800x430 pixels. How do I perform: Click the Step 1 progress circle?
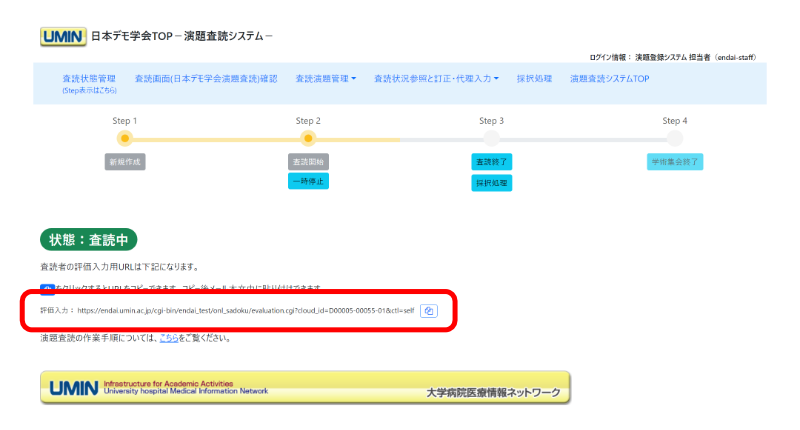(x=125, y=139)
